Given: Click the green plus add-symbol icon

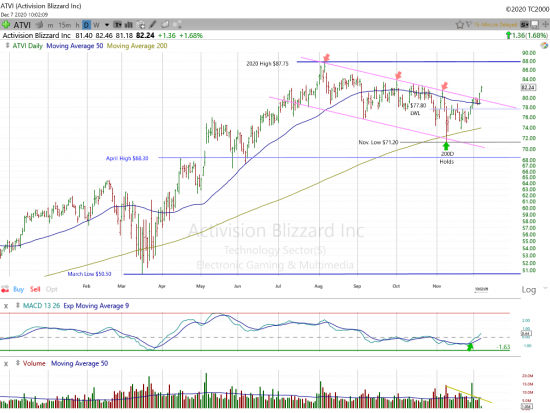Looking at the screenshot, I should 6,25.
